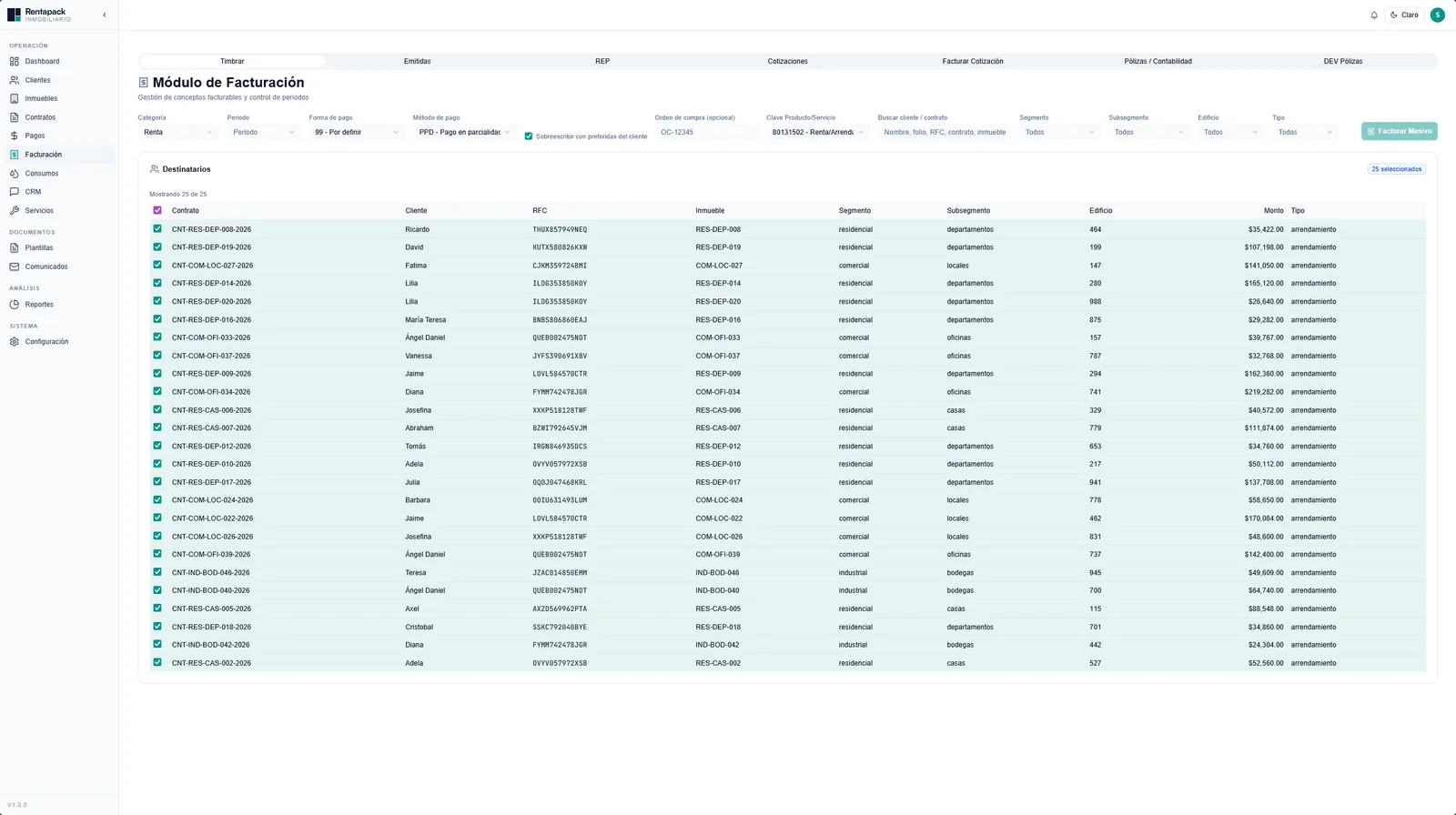Uncheck row CNT-RES-CAS-006-2026
This screenshot has width=1456, height=815.
157,409
